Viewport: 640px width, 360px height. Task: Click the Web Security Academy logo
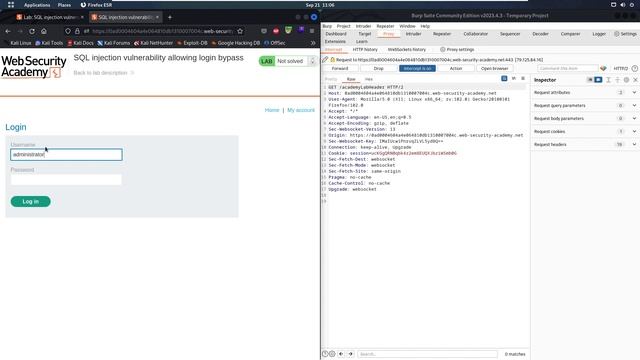coord(33,67)
